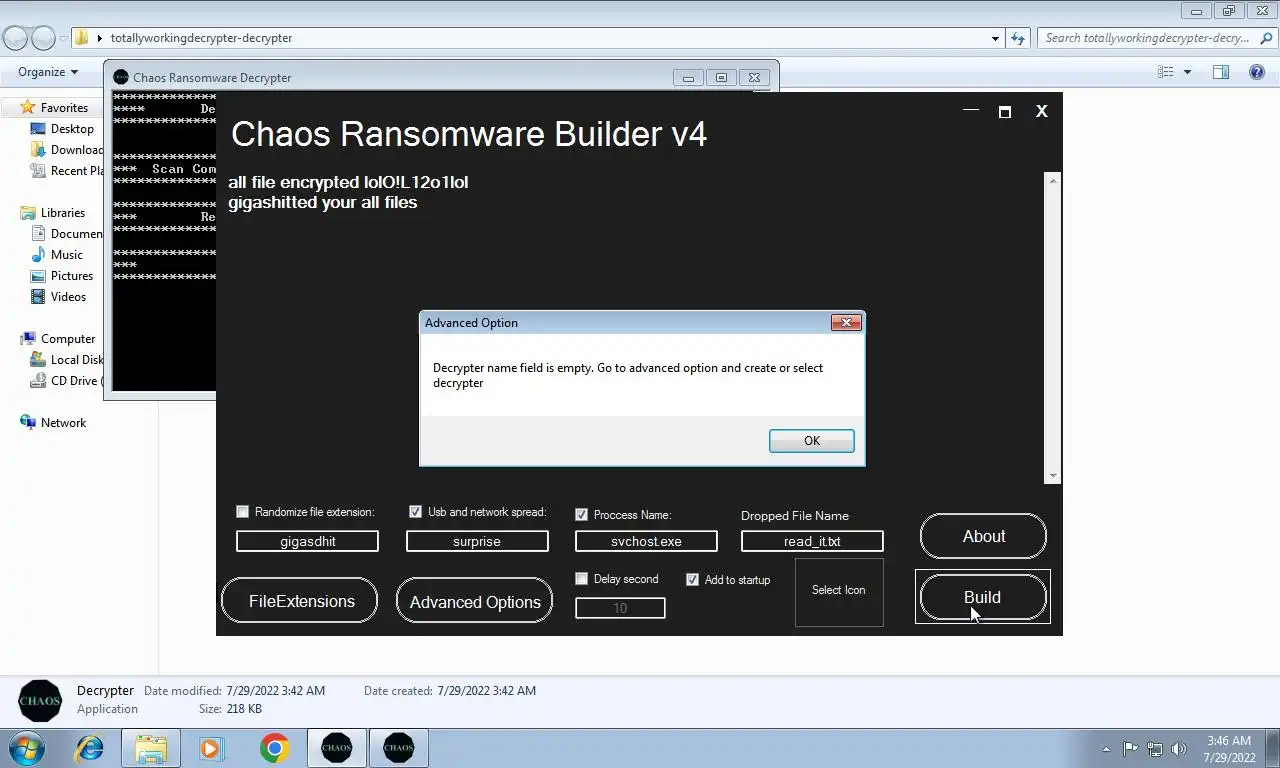Screen dimensions: 1280x768
Task: Click OK in the Advanced Option dialog
Action: point(811,441)
